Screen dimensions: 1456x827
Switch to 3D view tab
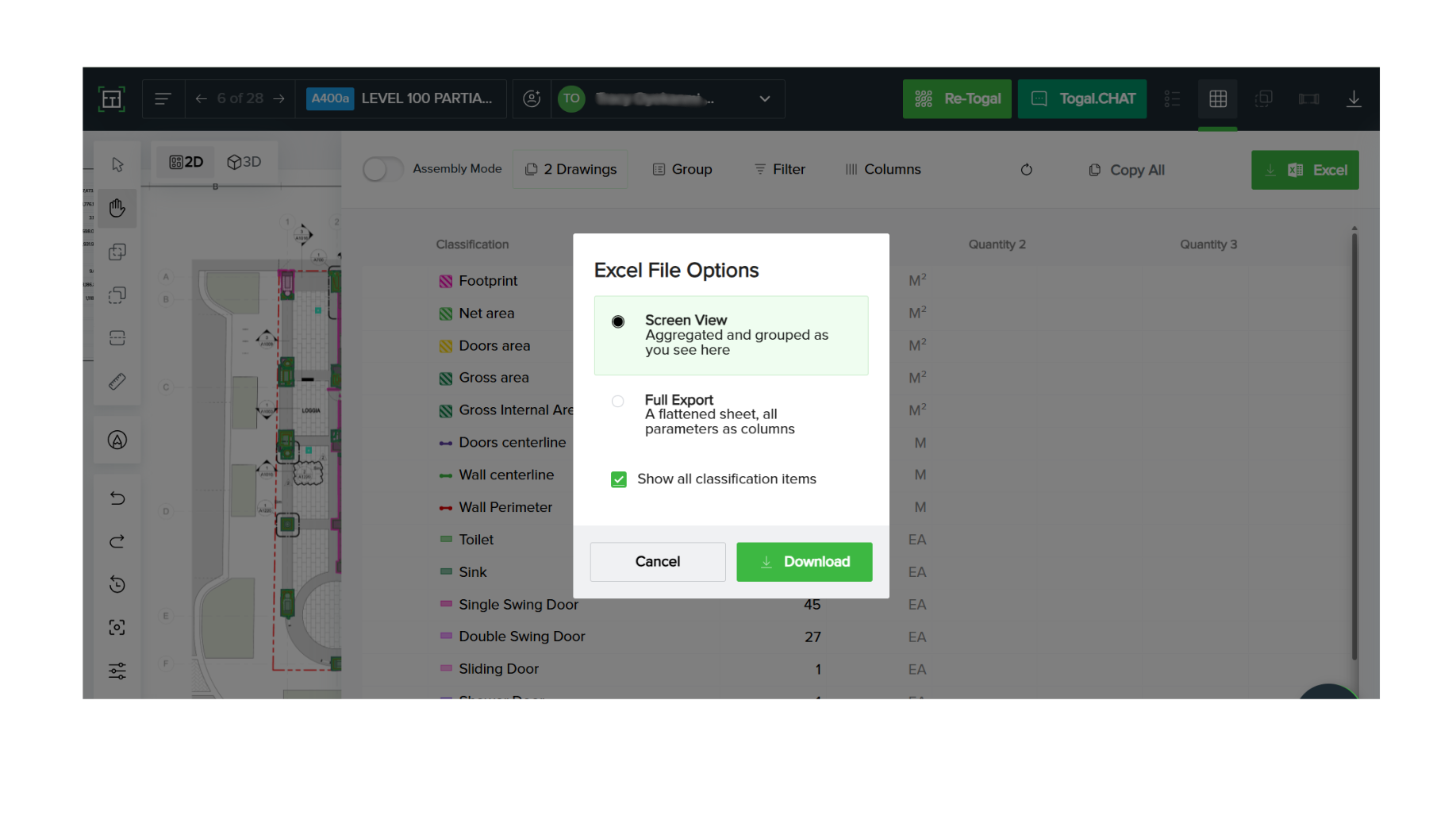click(x=244, y=162)
